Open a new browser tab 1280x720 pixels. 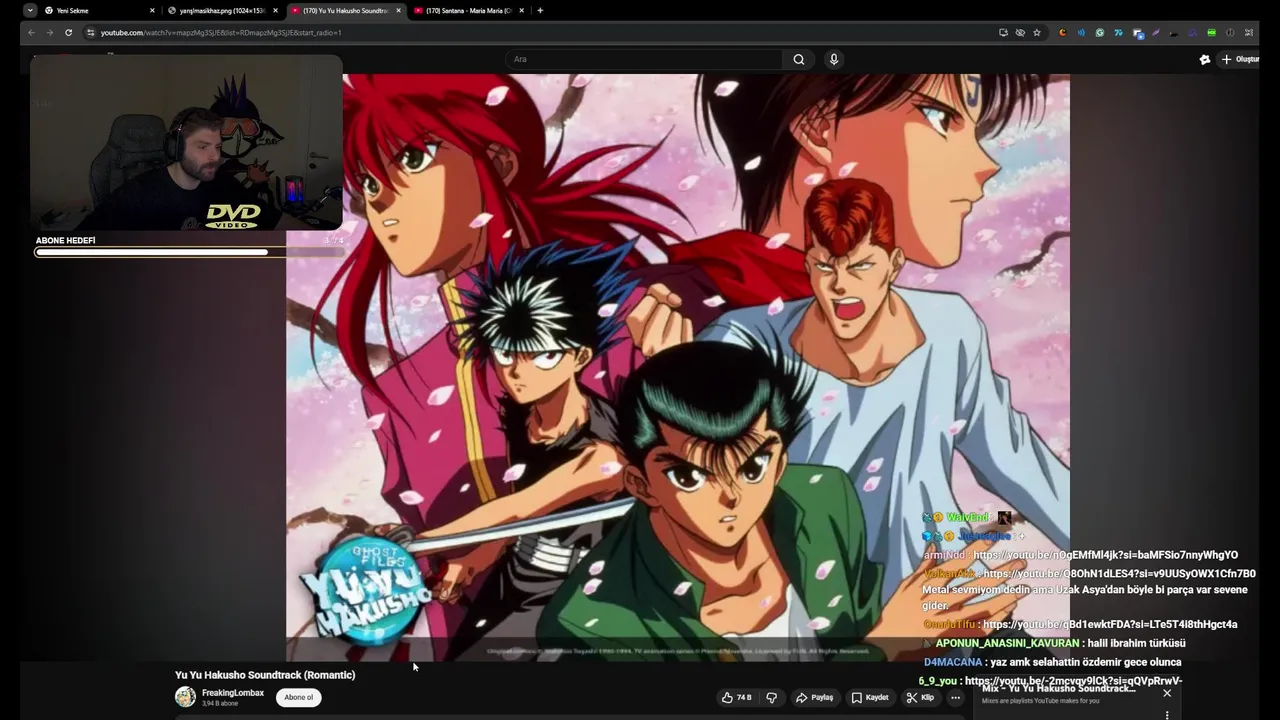[x=540, y=10]
